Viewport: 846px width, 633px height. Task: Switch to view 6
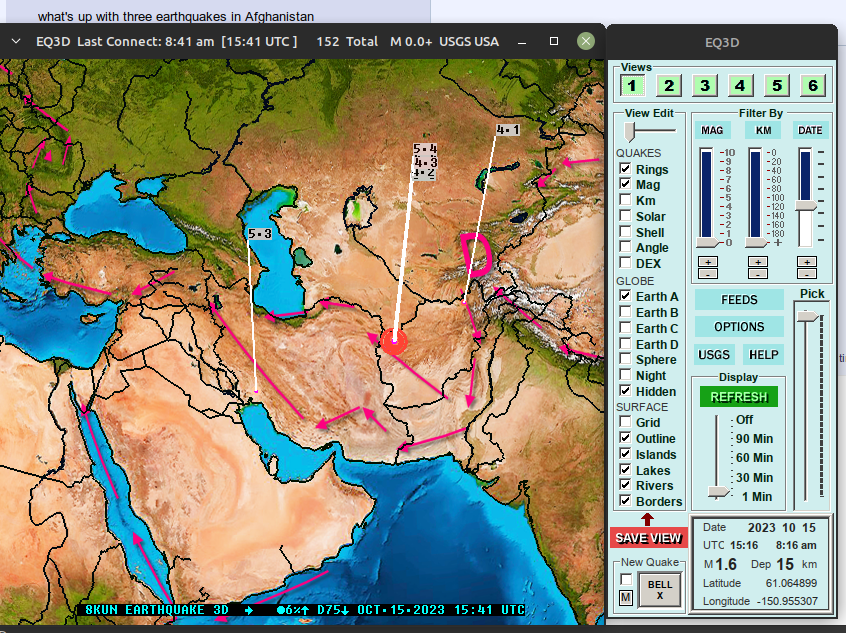(x=813, y=85)
